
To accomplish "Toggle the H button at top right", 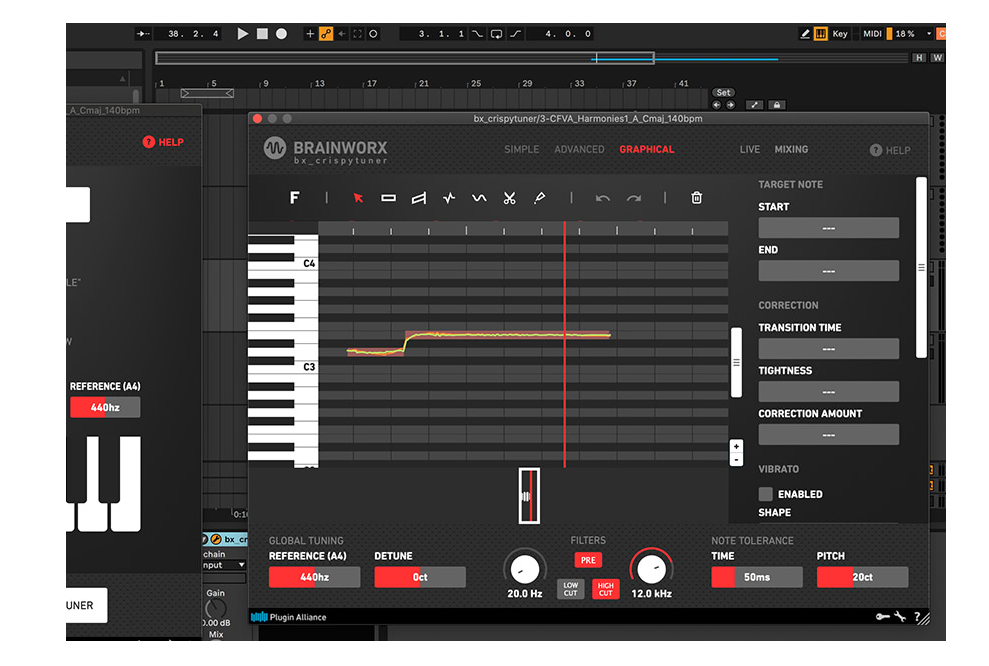I will pos(919,58).
